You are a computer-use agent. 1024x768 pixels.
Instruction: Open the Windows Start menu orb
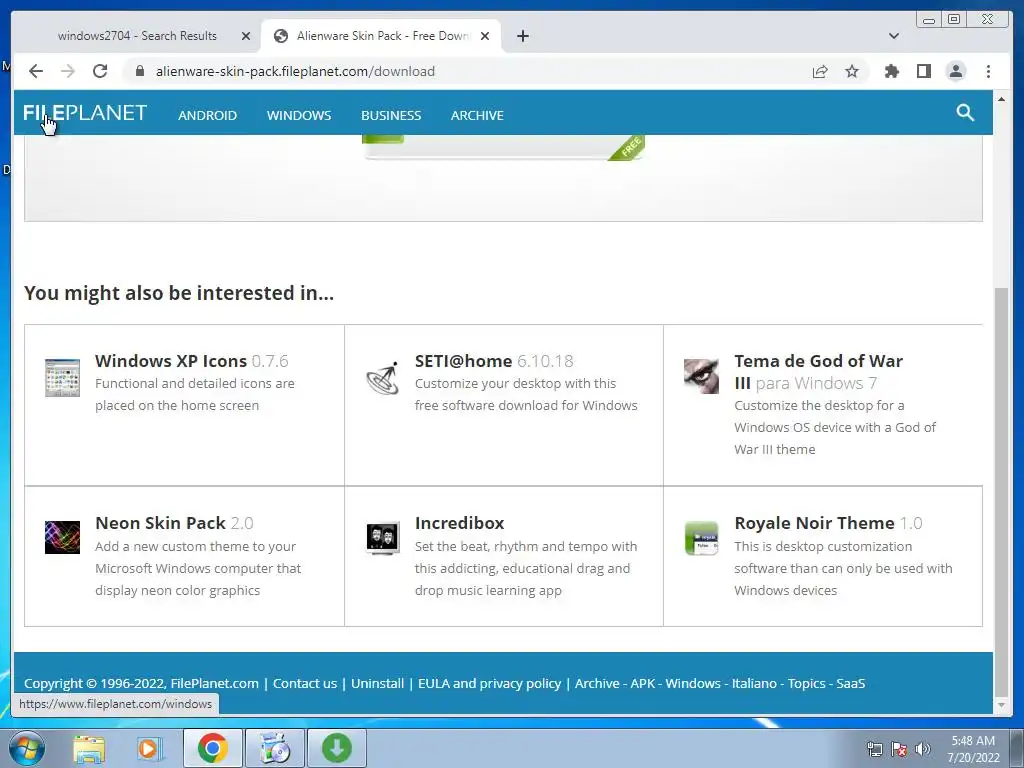[x=26, y=748]
